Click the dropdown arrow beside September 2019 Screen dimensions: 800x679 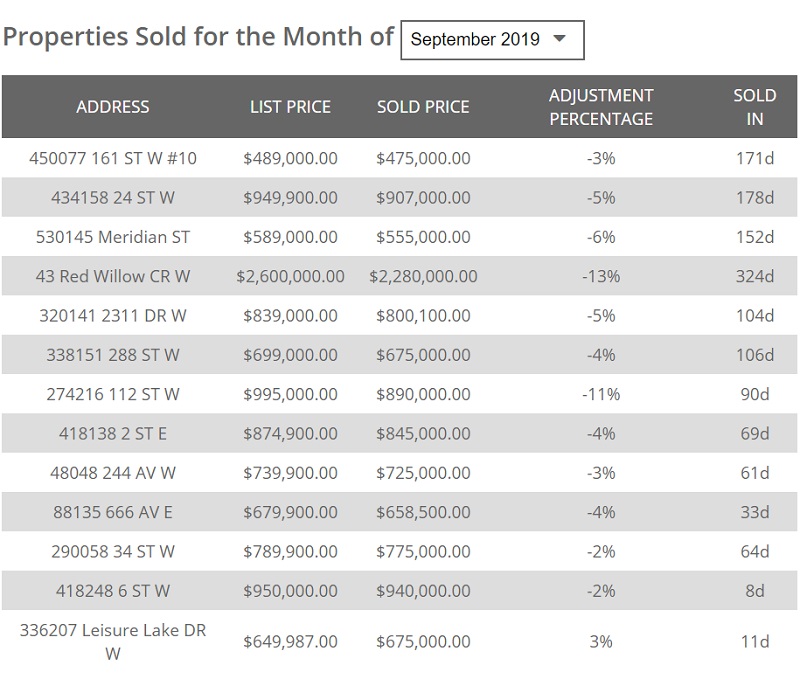[x=559, y=39]
